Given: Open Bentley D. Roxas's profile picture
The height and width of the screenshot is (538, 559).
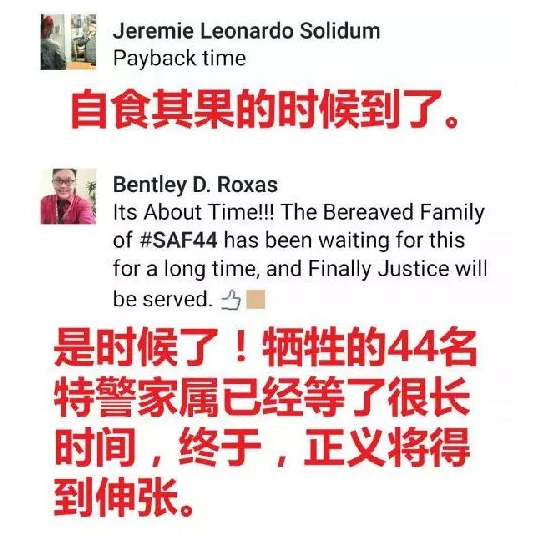Looking at the screenshot, I should pyautogui.click(x=68, y=196).
